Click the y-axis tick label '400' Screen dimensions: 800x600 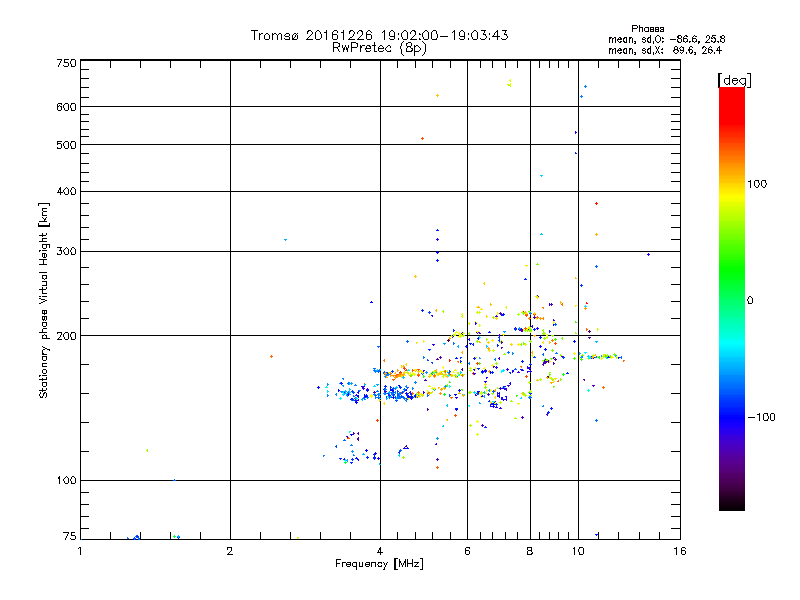[x=66, y=192]
